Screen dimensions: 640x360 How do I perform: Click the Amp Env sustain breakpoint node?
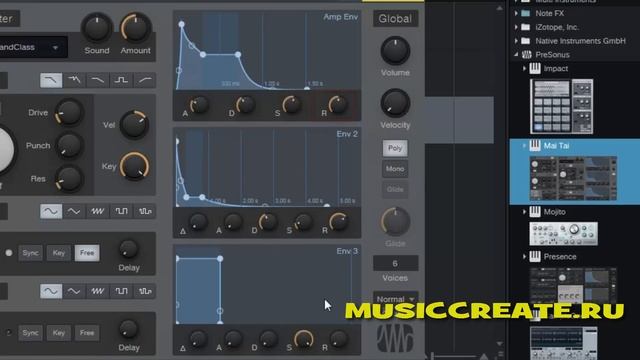click(x=238, y=54)
